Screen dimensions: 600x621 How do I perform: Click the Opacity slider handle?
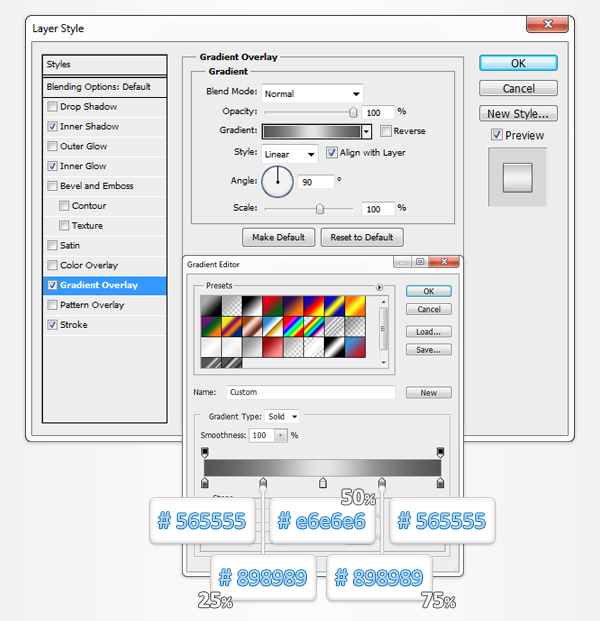pos(353,113)
